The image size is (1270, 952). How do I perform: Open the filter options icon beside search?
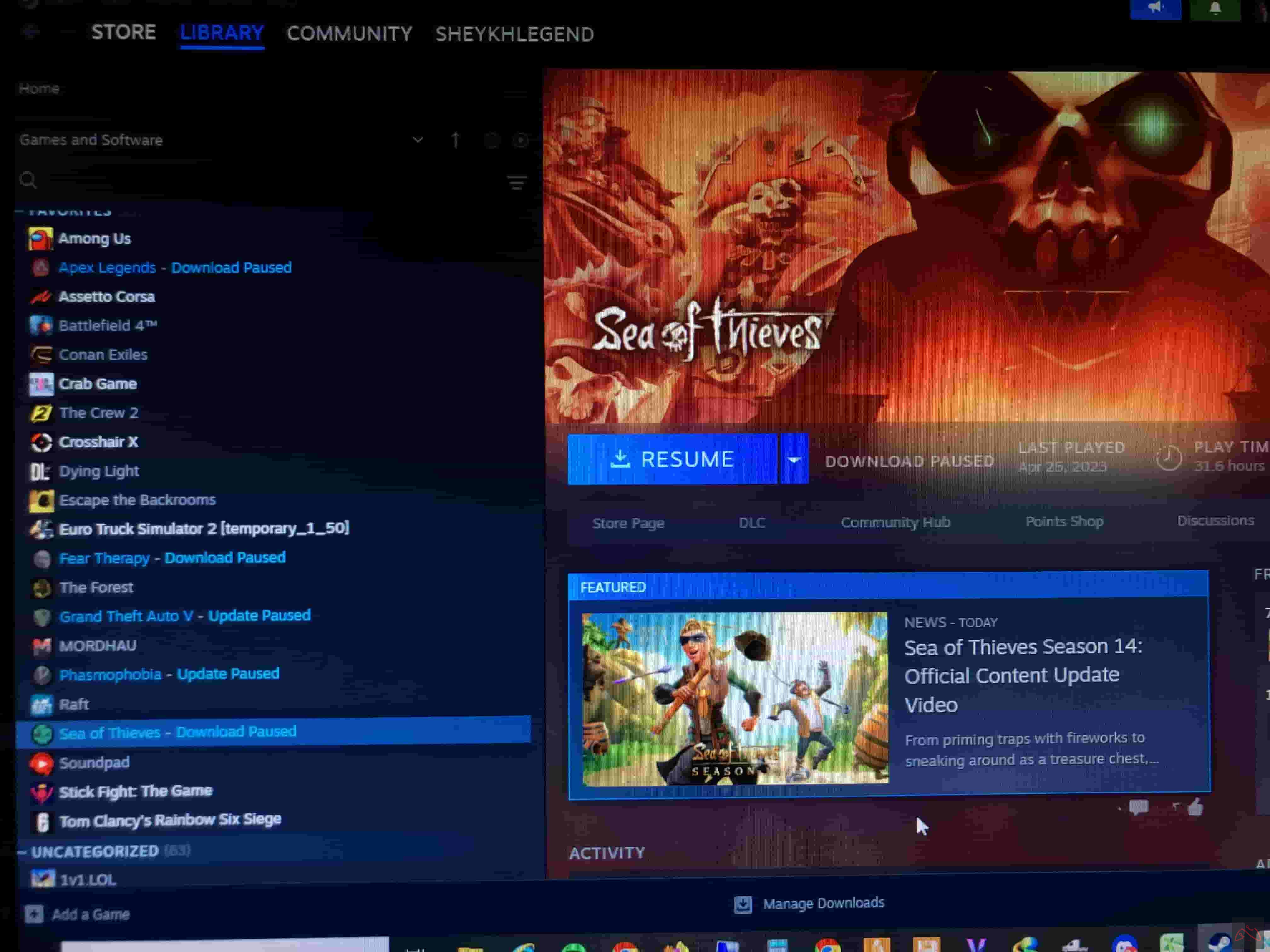tap(516, 183)
